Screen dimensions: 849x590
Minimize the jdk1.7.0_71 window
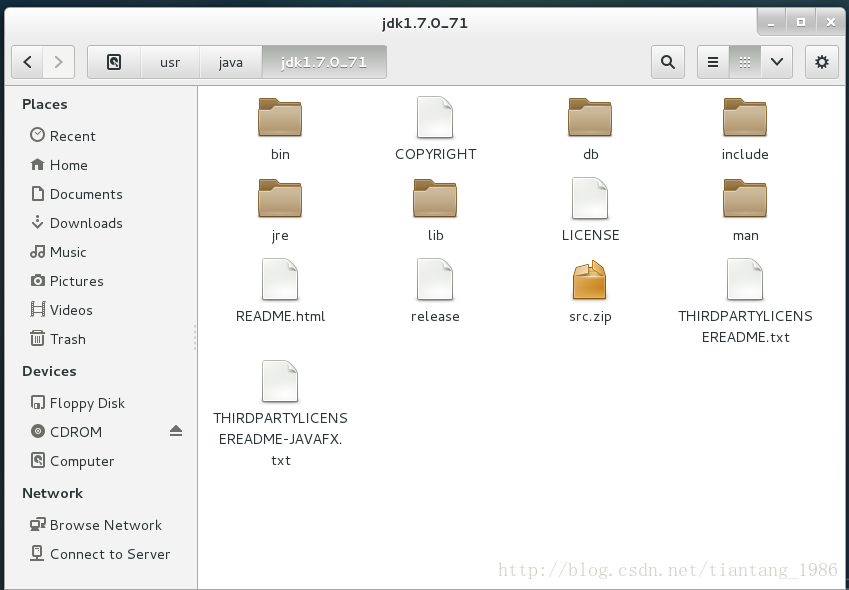click(x=770, y=22)
